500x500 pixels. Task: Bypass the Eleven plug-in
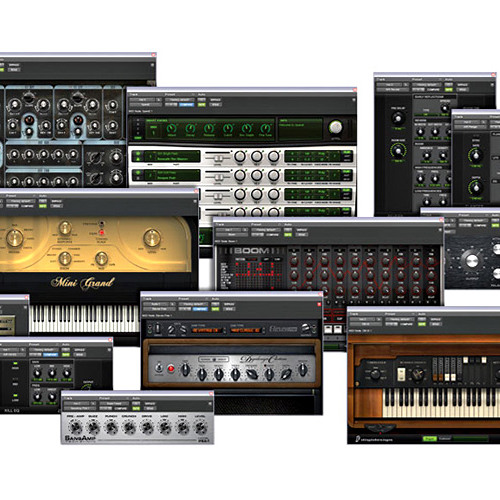(229, 304)
